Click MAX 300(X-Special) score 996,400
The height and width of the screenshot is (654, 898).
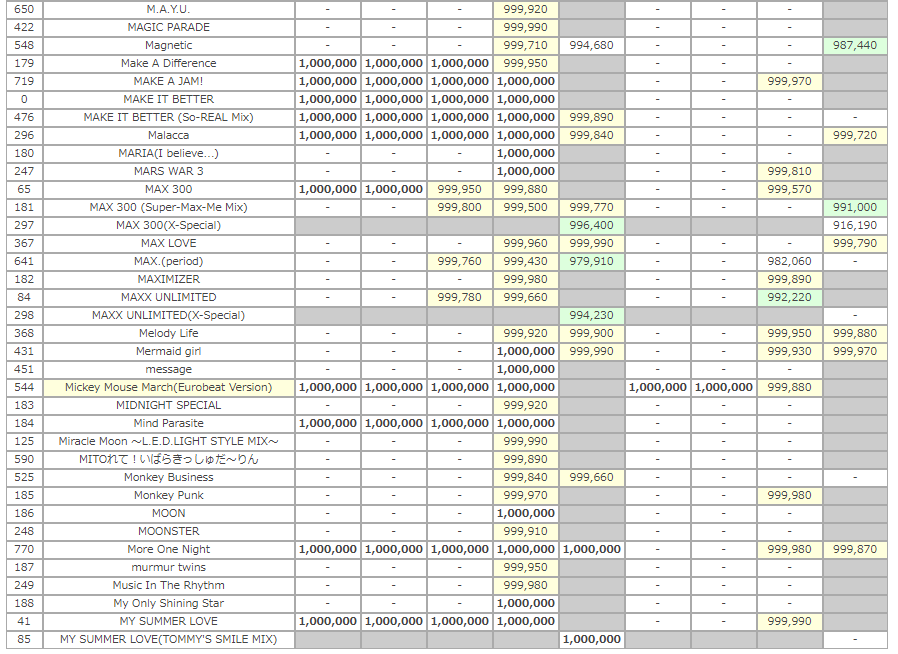pos(592,225)
